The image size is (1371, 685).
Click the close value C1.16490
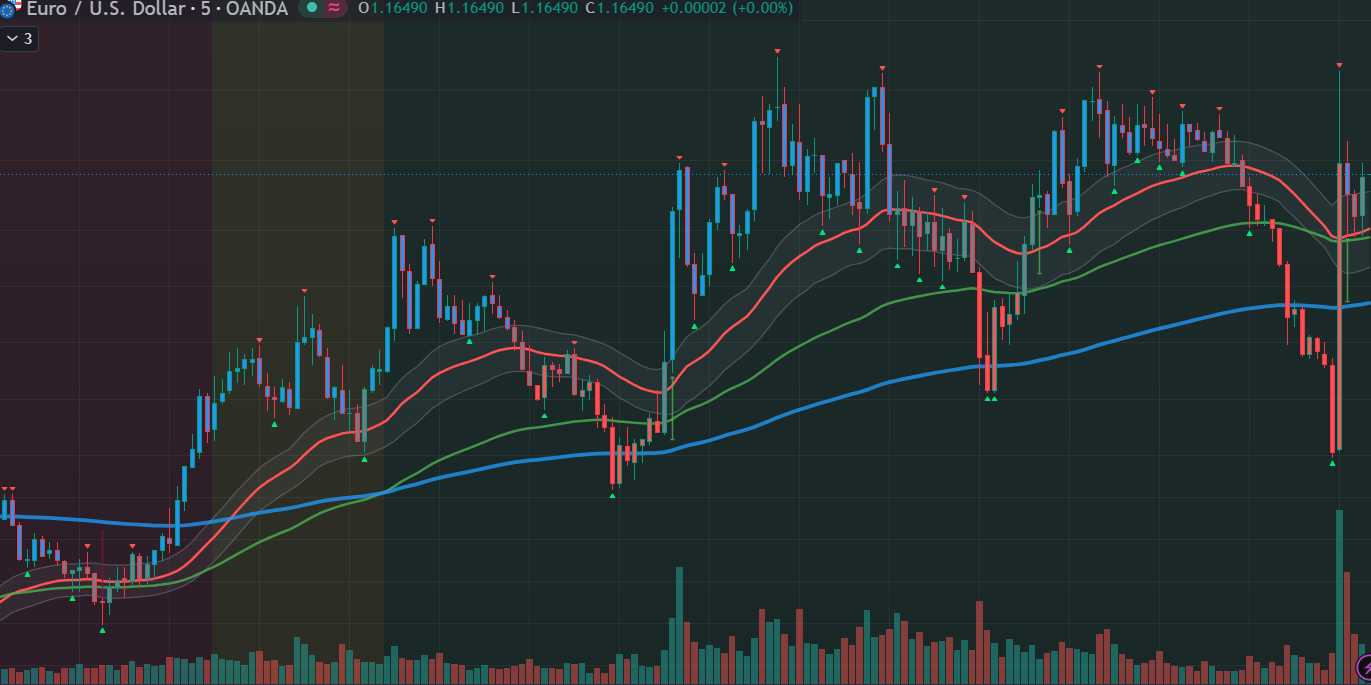click(619, 8)
